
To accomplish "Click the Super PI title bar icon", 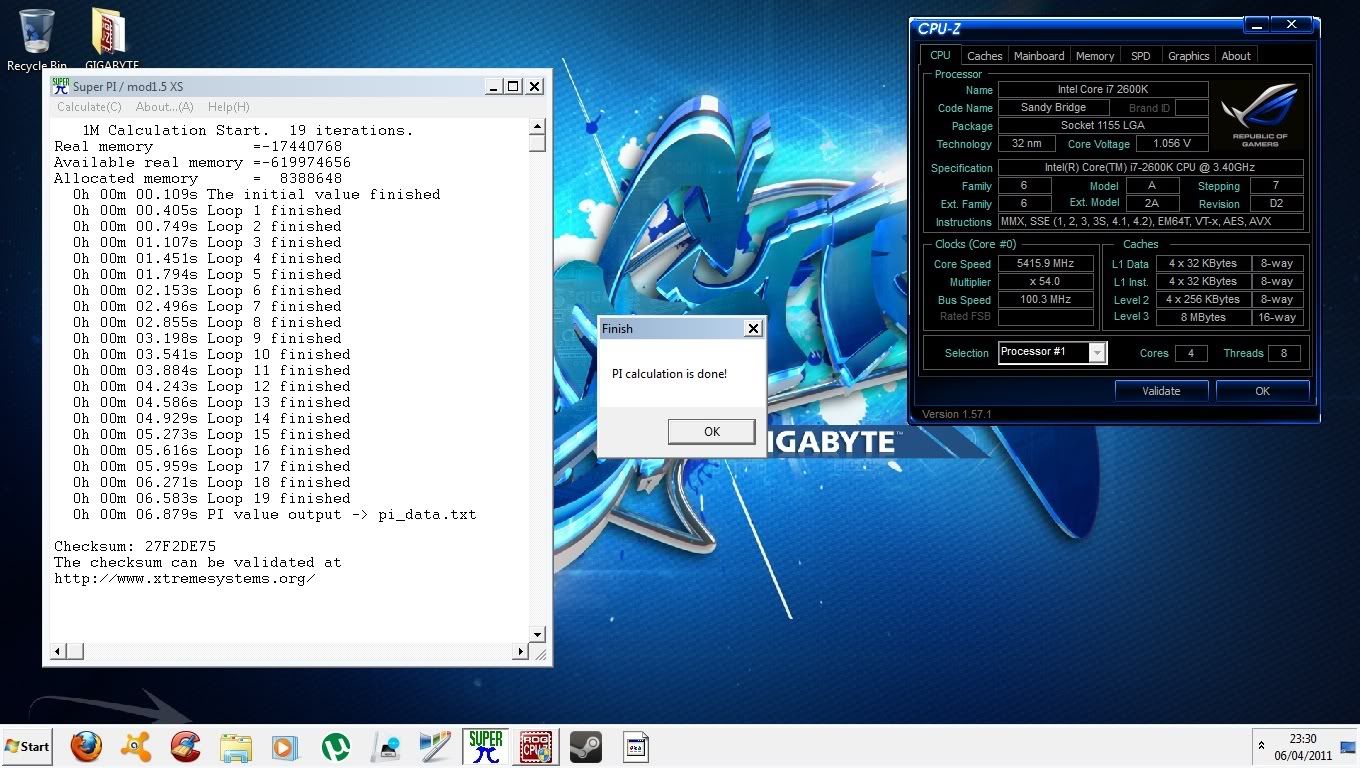I will pyautogui.click(x=61, y=86).
